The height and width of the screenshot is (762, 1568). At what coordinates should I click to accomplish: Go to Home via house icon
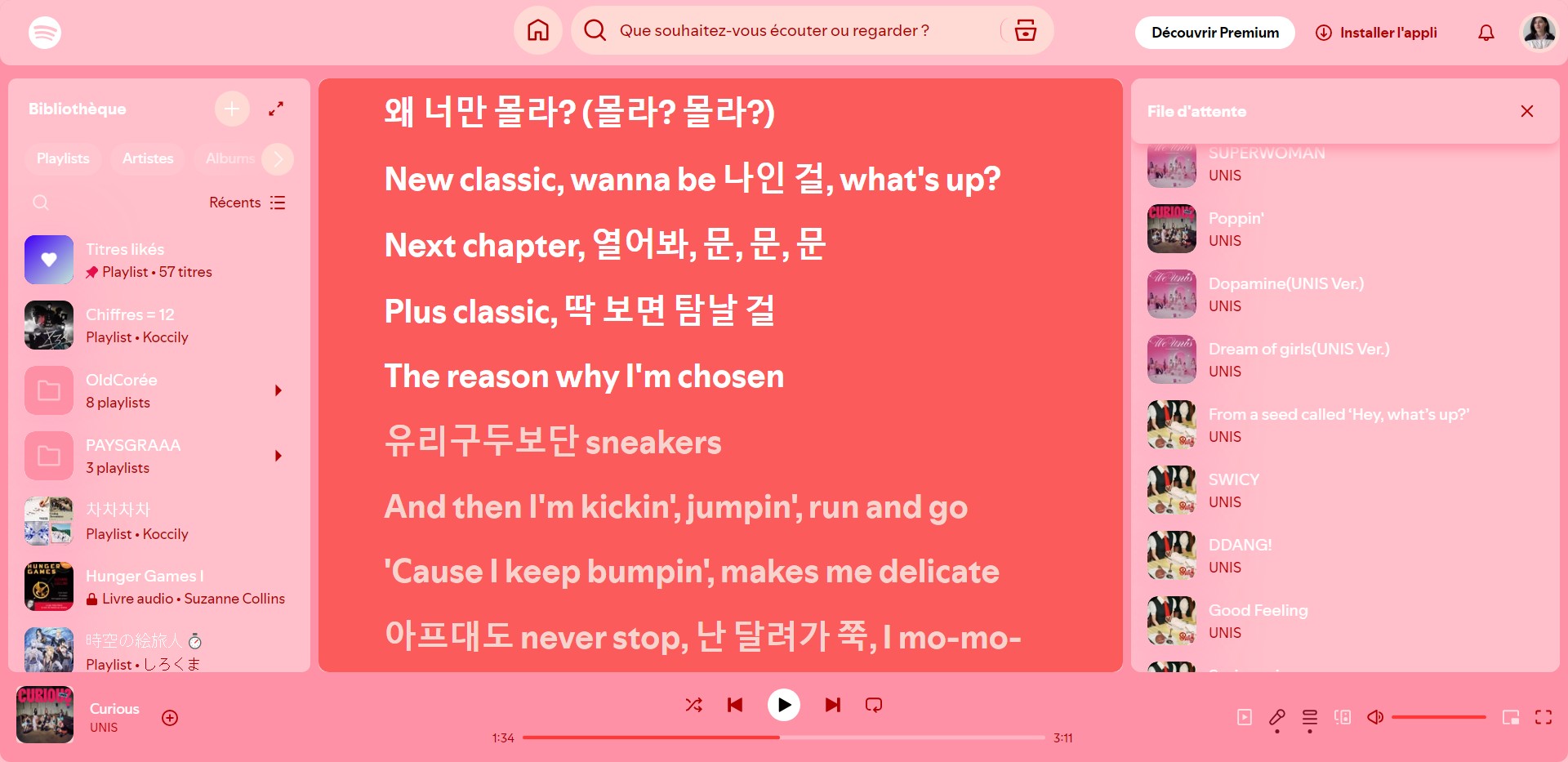[538, 31]
